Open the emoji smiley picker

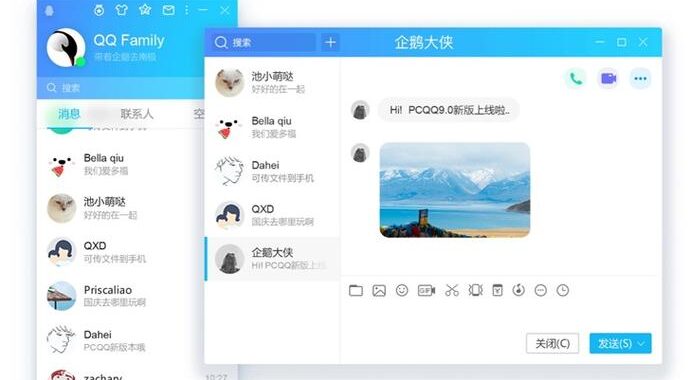[x=402, y=290]
